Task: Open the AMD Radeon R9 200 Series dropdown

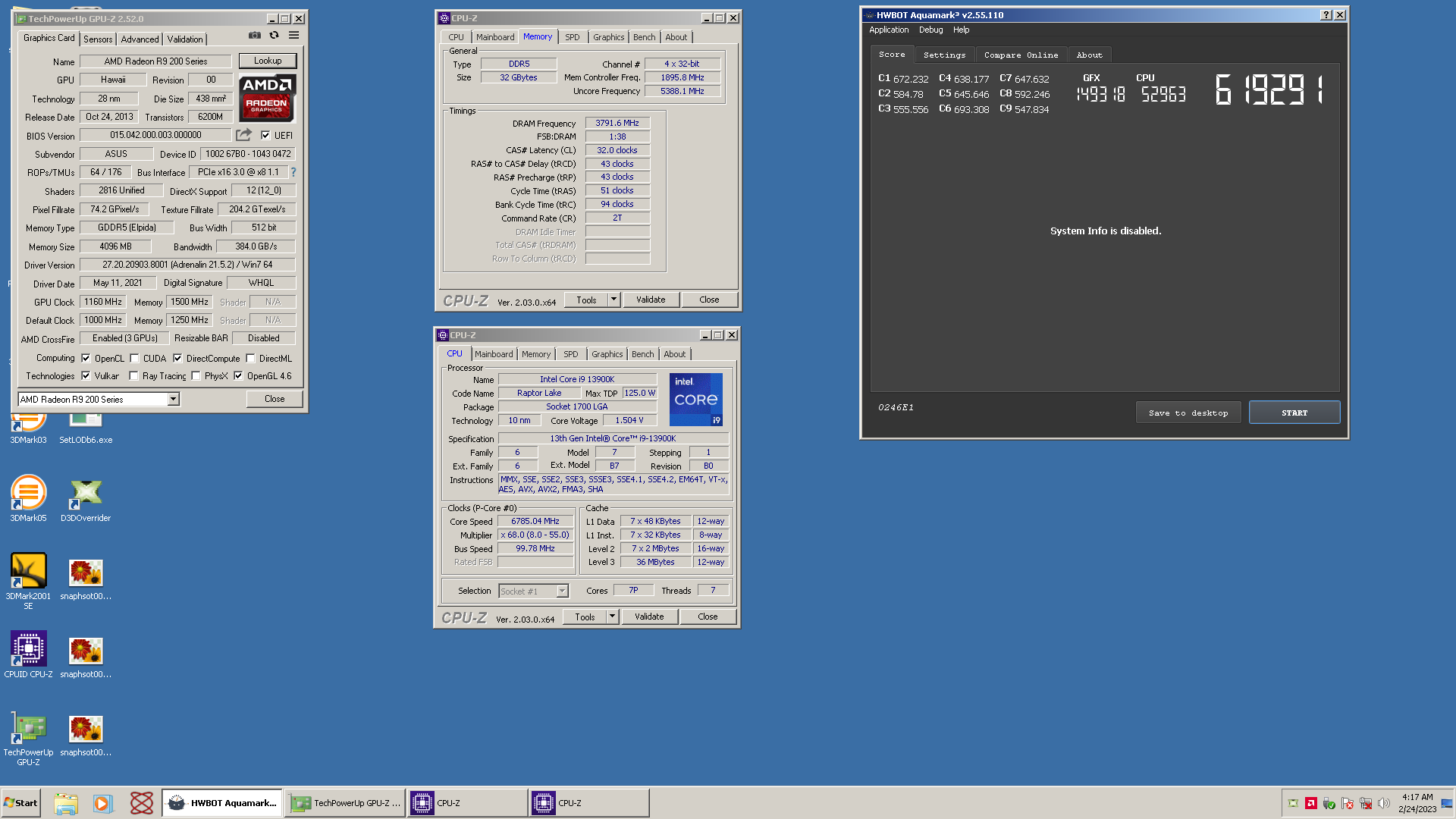Action: pyautogui.click(x=99, y=400)
